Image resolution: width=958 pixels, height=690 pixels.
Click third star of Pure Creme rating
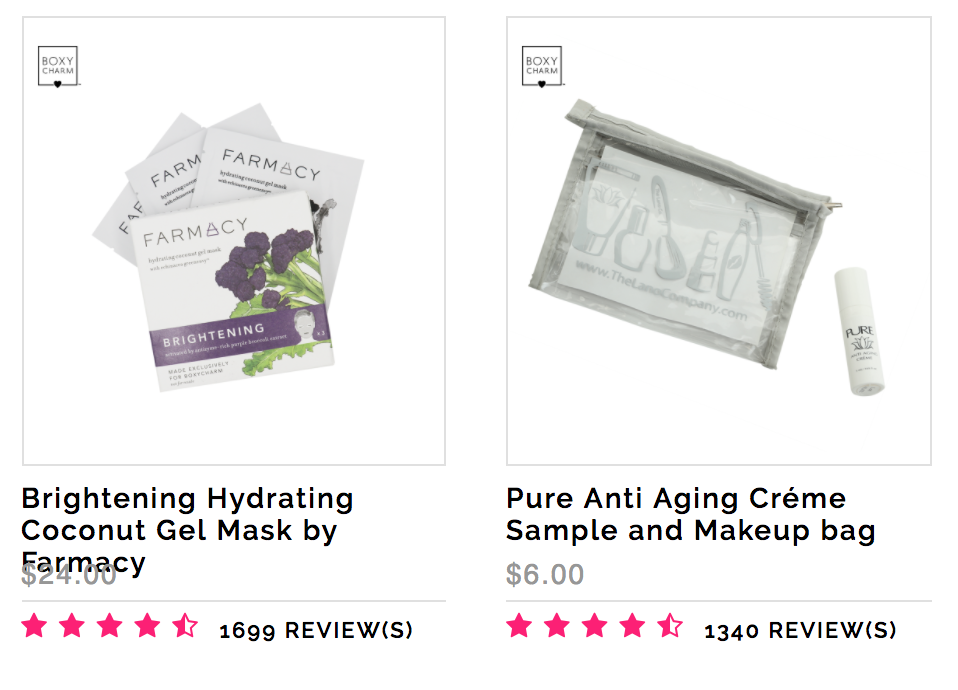594,626
